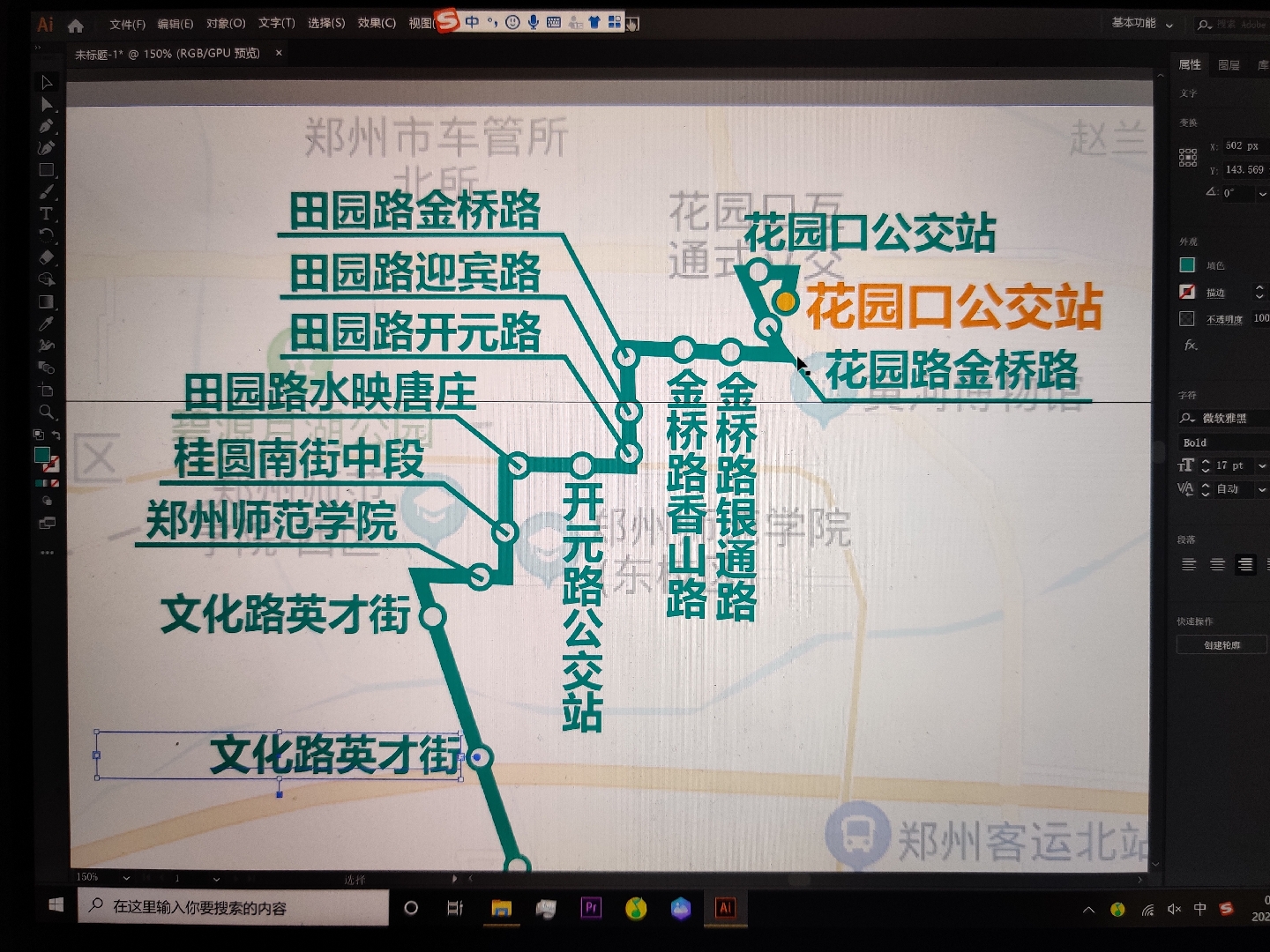This screenshot has width=1270, height=952.
Task: Open the 效果(C) menu
Action: point(377,23)
